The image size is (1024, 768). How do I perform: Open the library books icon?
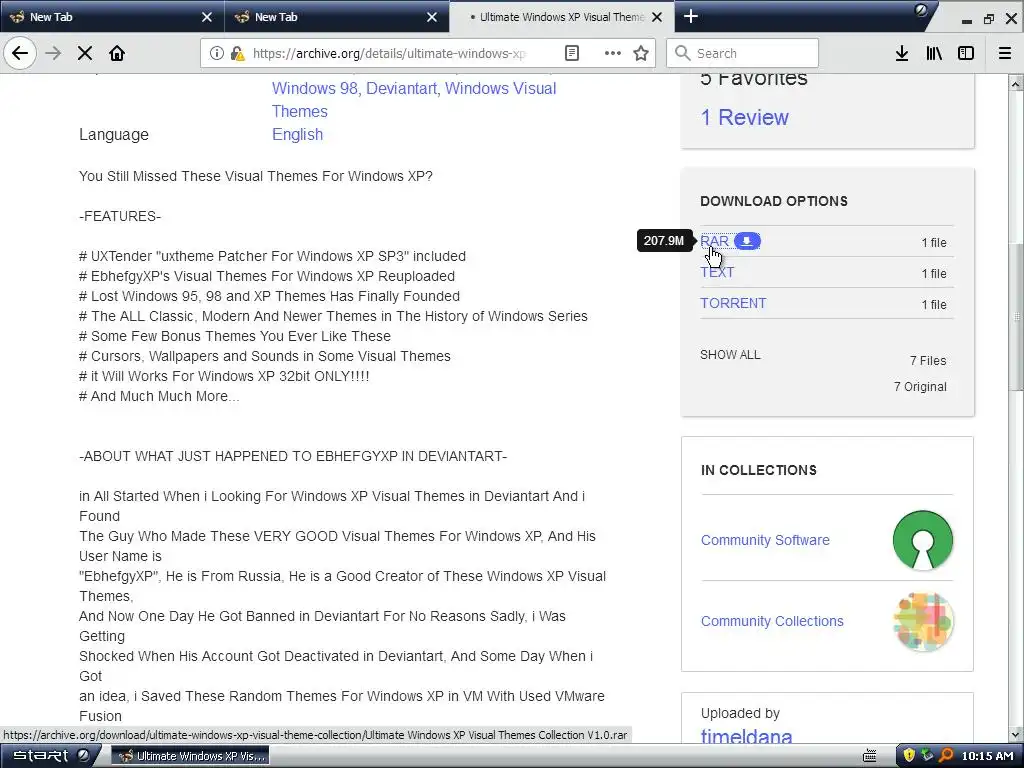[x=934, y=53]
